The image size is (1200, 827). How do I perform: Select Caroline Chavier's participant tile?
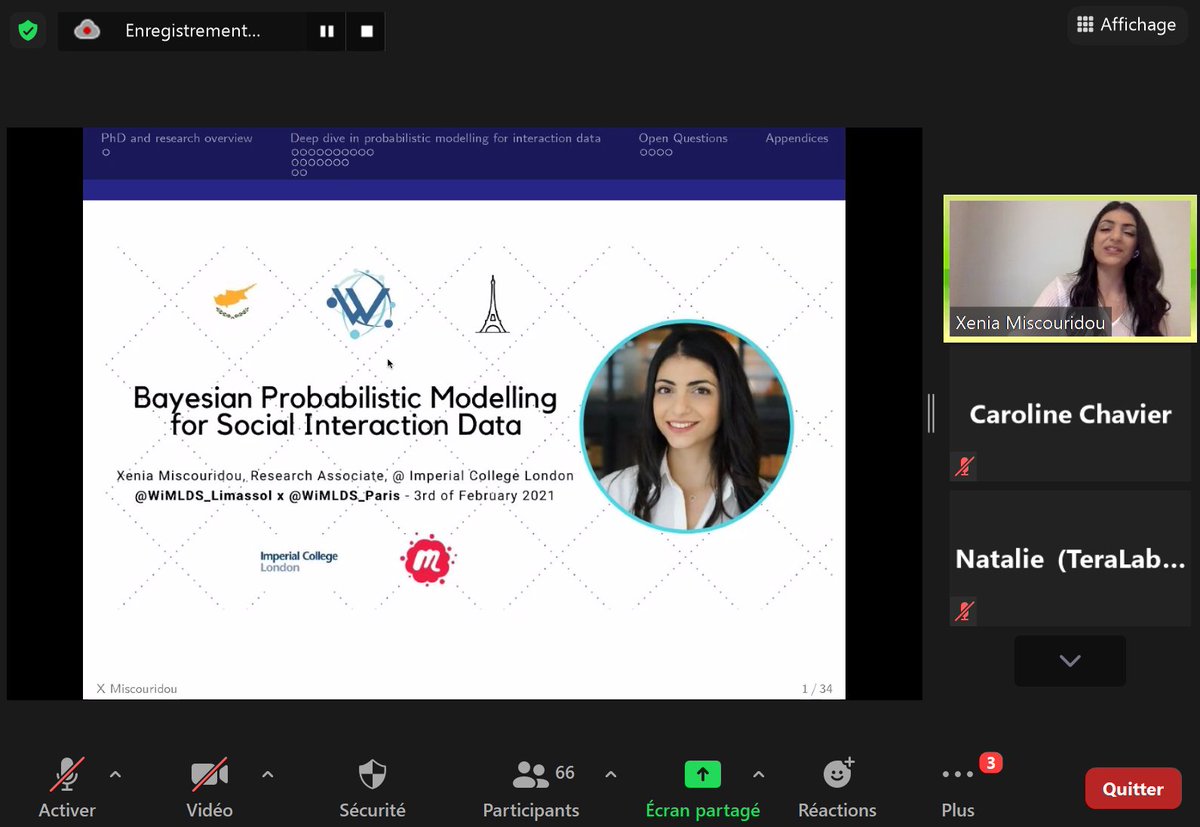point(1070,414)
